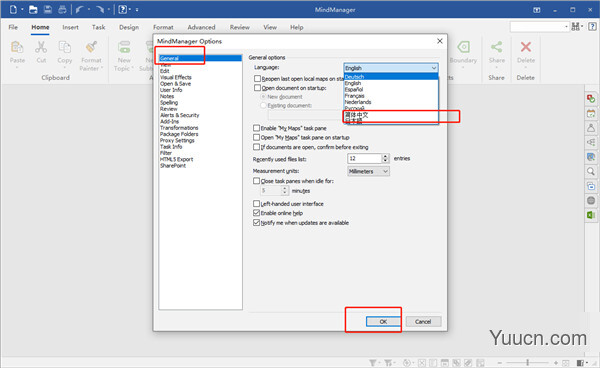Image resolution: width=600 pixels, height=368 pixels.
Task: Click the Format Painter brush icon
Action: [x=91, y=47]
